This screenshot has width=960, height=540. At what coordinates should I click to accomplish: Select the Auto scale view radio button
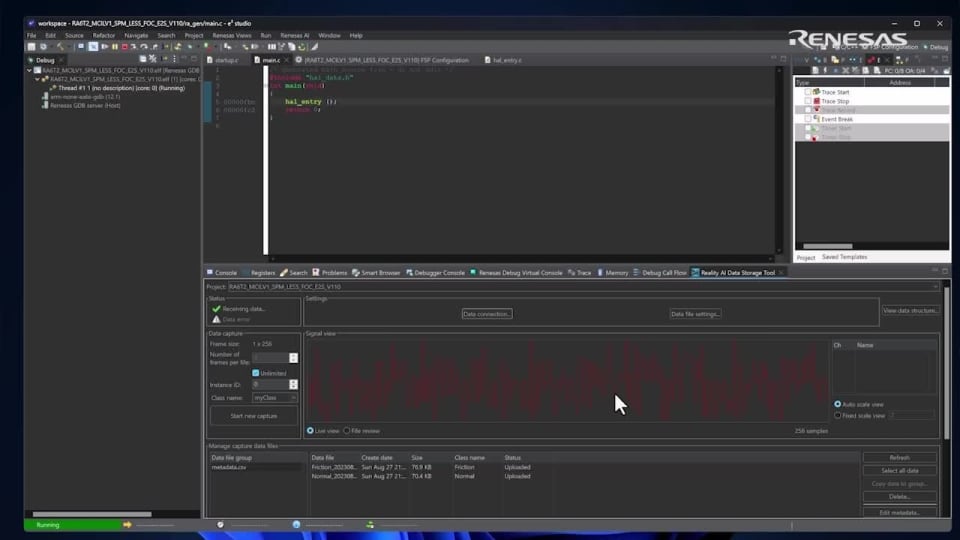[838, 404]
